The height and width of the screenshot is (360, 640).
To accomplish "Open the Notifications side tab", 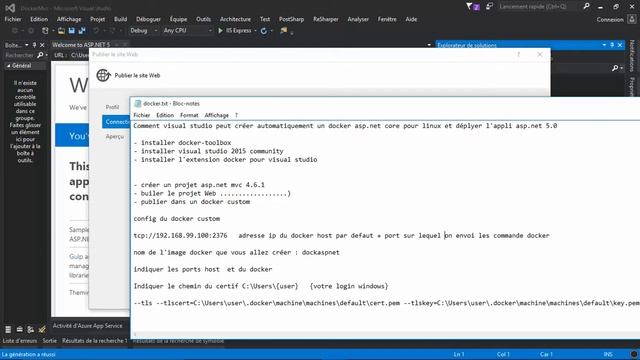I will pyautogui.click(x=632, y=56).
